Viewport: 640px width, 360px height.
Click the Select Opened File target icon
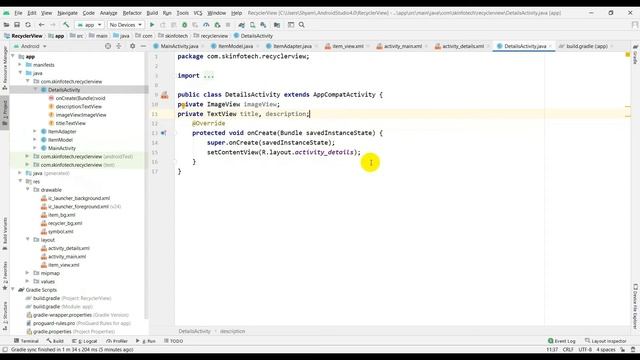[x=108, y=46]
